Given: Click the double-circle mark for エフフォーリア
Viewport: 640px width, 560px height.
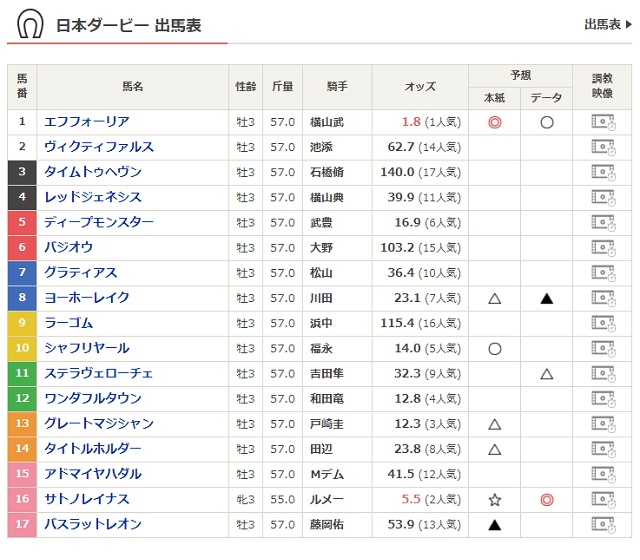Looking at the screenshot, I should [494, 122].
